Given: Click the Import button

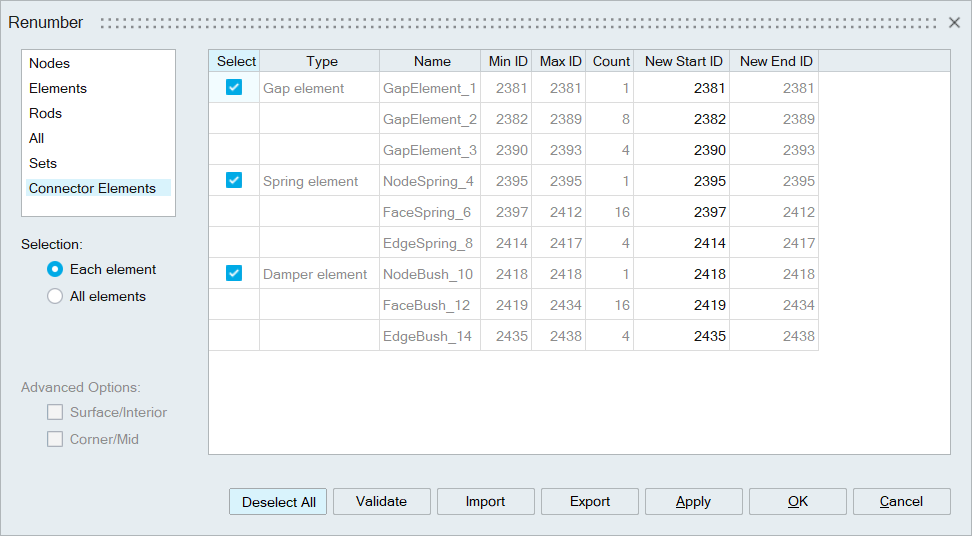Looking at the screenshot, I should click(485, 502).
